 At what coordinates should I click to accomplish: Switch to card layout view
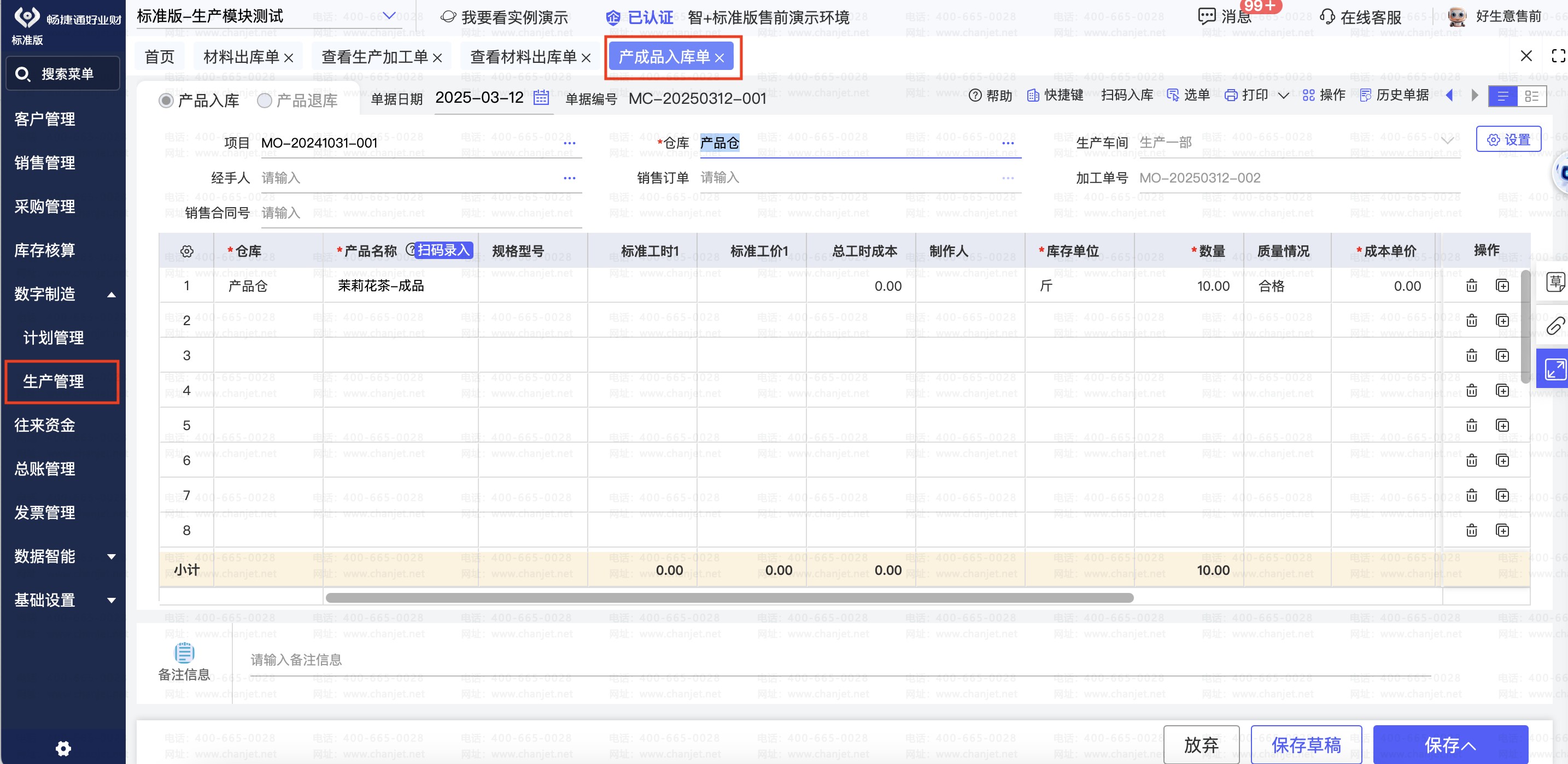pos(1531,96)
